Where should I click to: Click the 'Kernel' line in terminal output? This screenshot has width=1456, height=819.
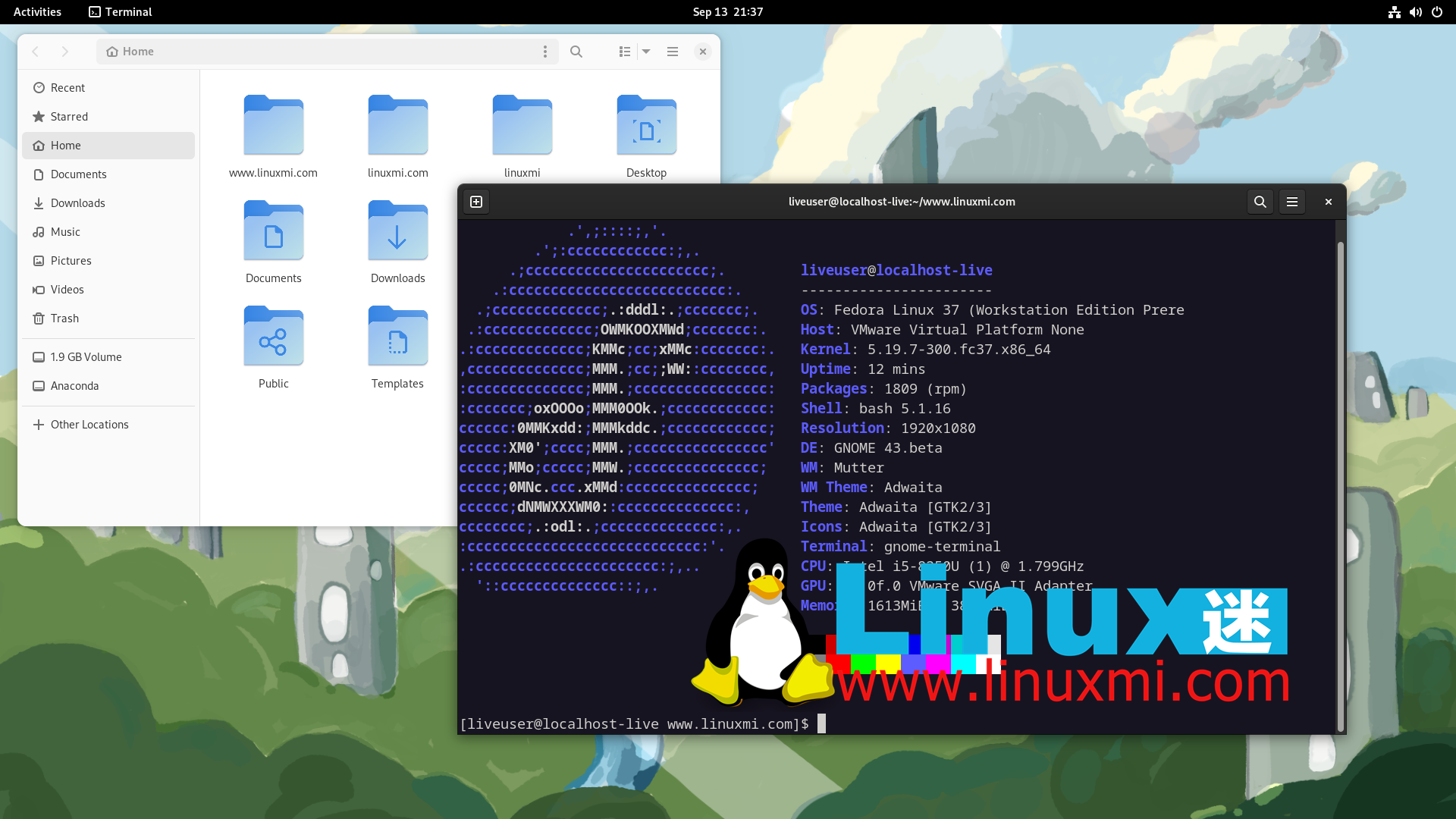[925, 350]
